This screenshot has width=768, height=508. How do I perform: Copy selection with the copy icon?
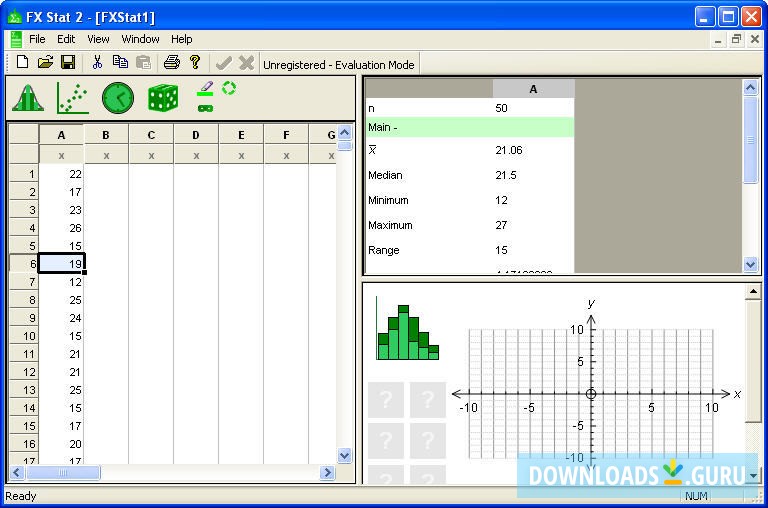tap(120, 62)
